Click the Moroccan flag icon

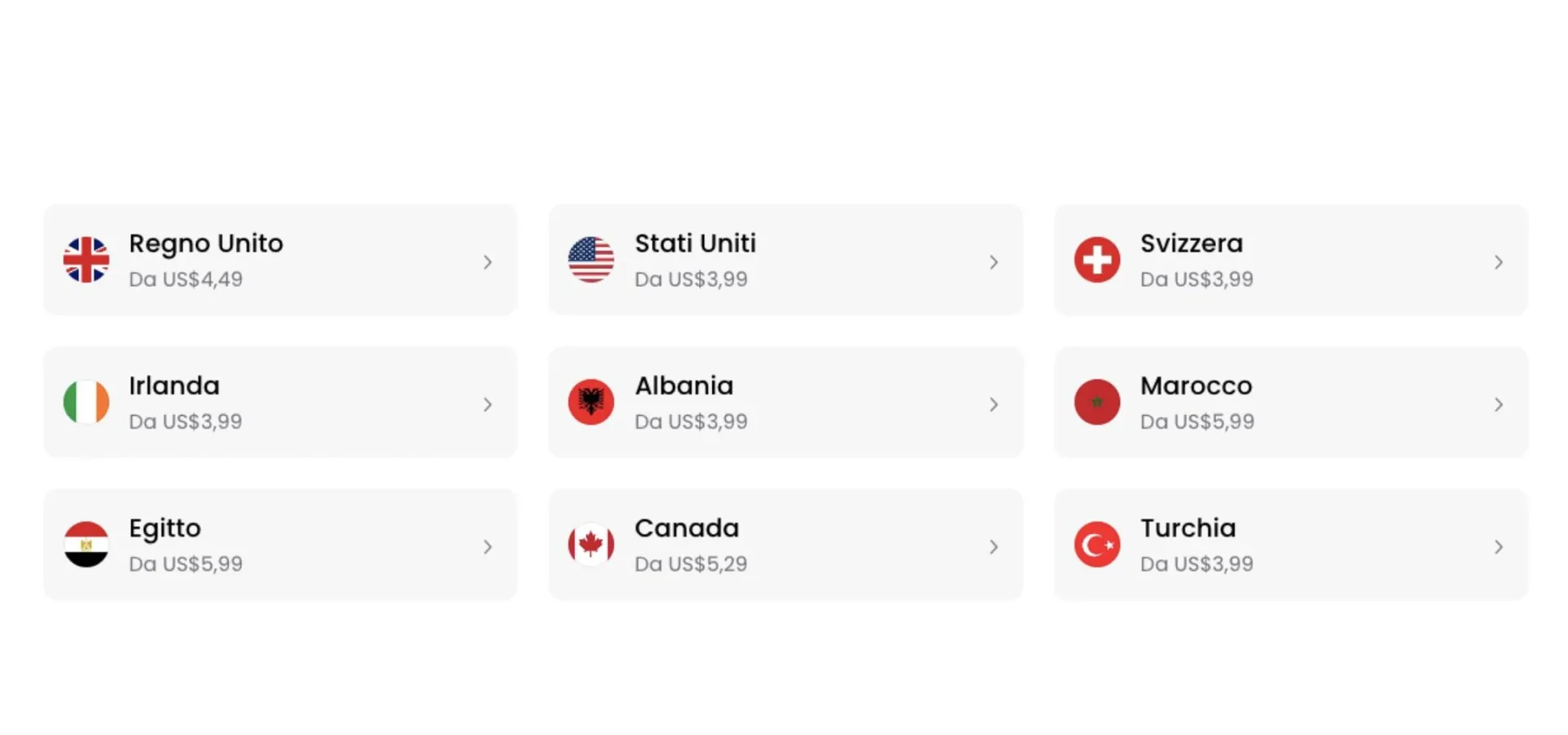1097,402
